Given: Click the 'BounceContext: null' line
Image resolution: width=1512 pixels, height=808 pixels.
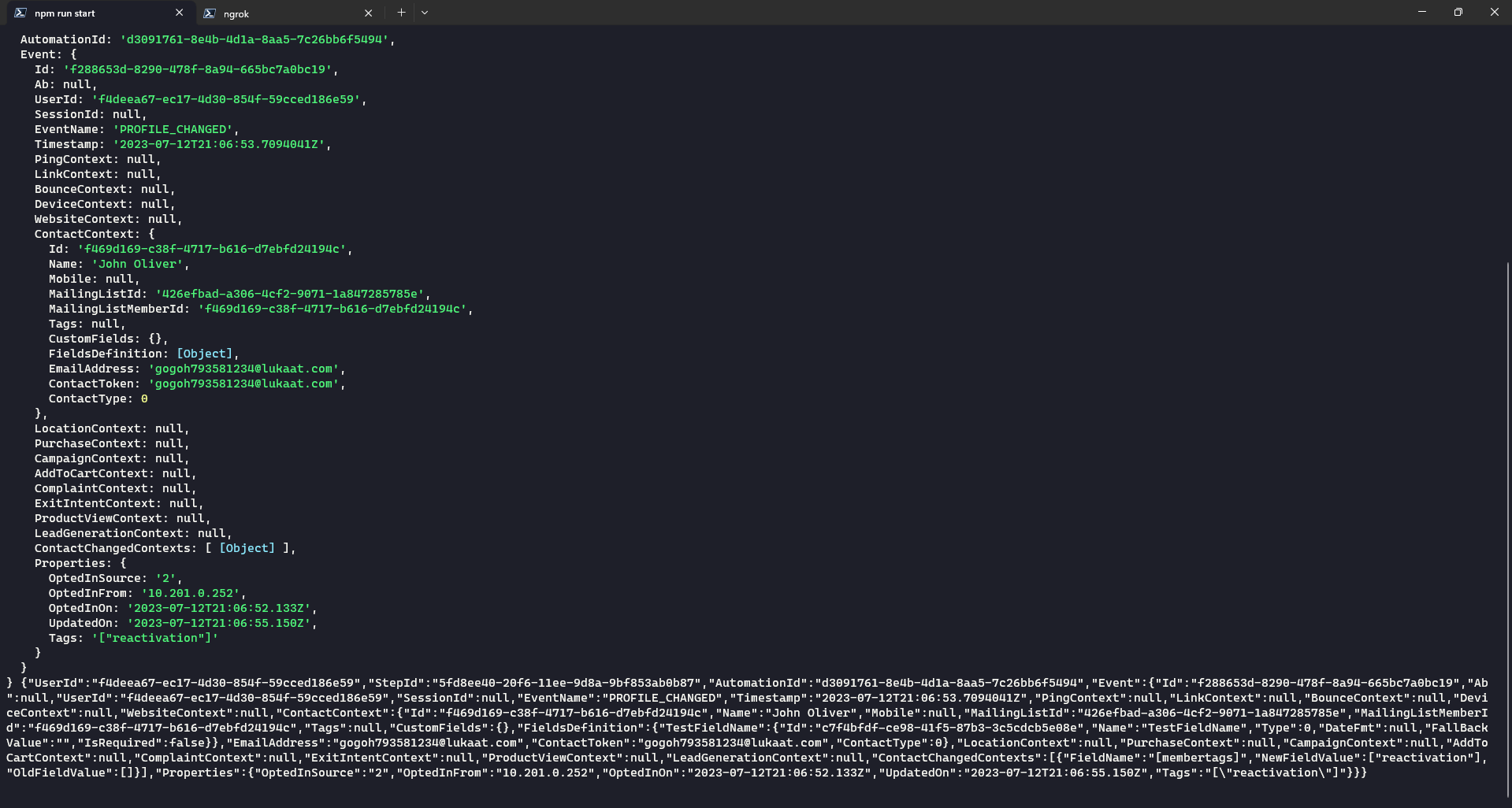Looking at the screenshot, I should point(105,189).
